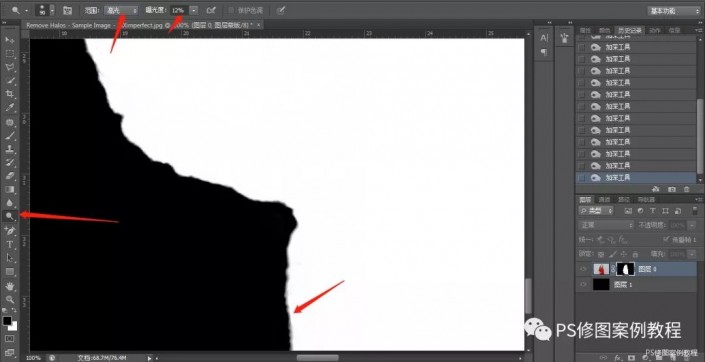The height and width of the screenshot is (362, 705).
Task: Open collapsed Paragraph panel icon
Action: coord(544,52)
